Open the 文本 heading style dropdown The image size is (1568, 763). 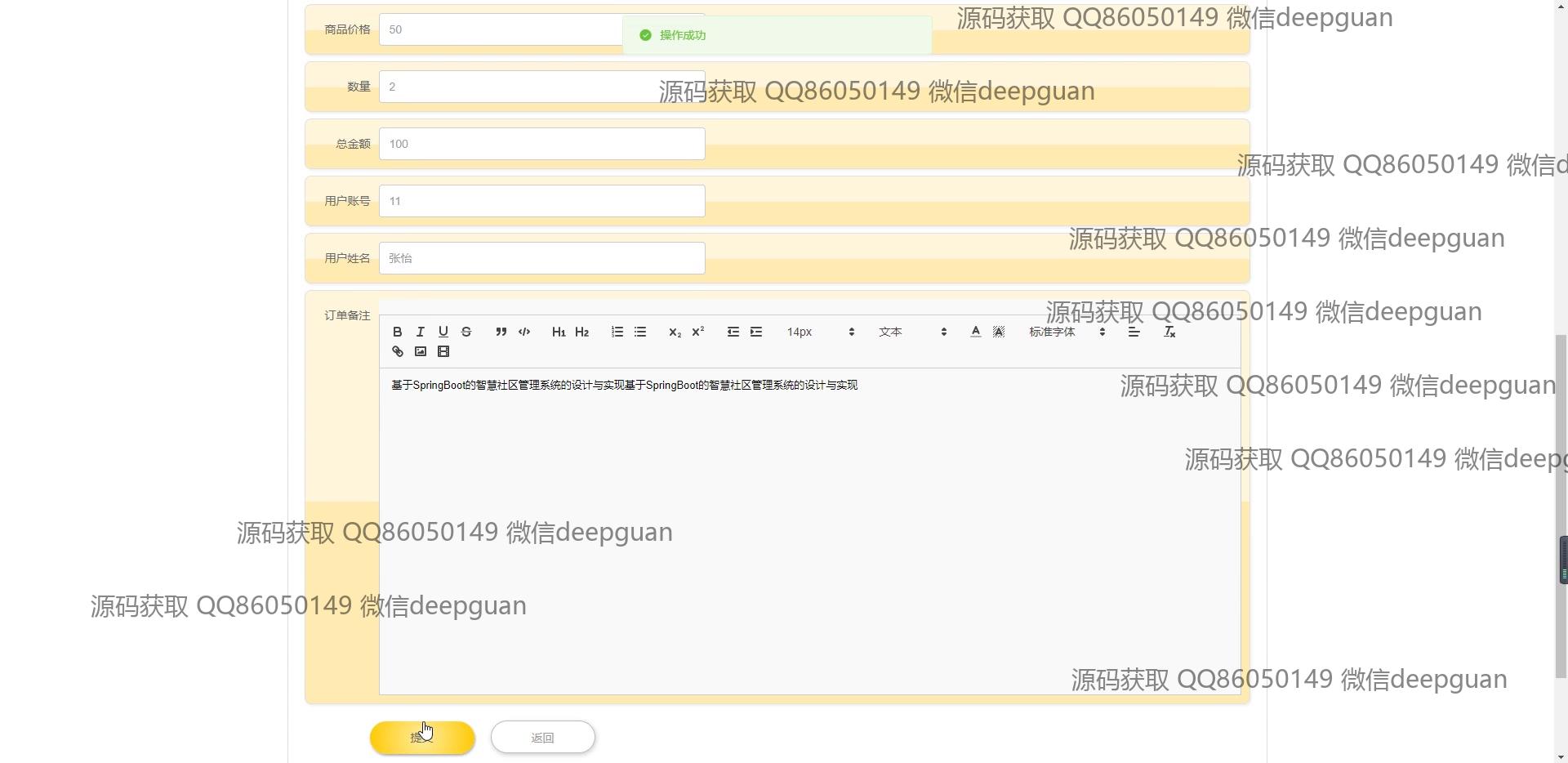[x=912, y=332]
